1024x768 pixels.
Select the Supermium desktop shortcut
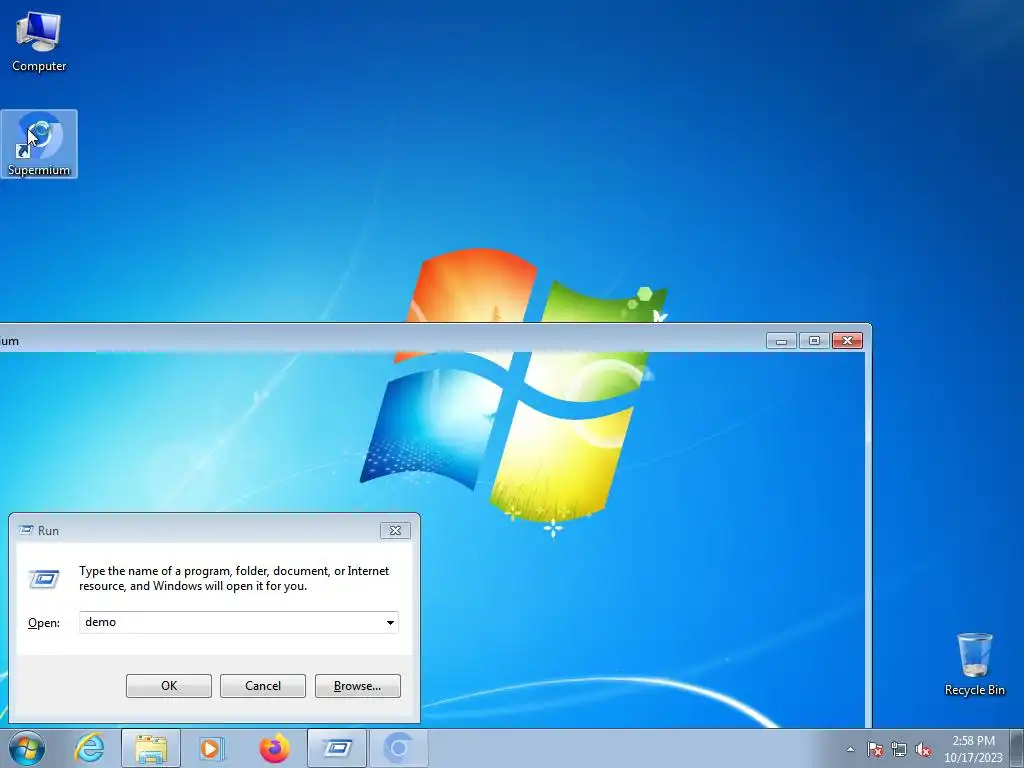pos(39,144)
